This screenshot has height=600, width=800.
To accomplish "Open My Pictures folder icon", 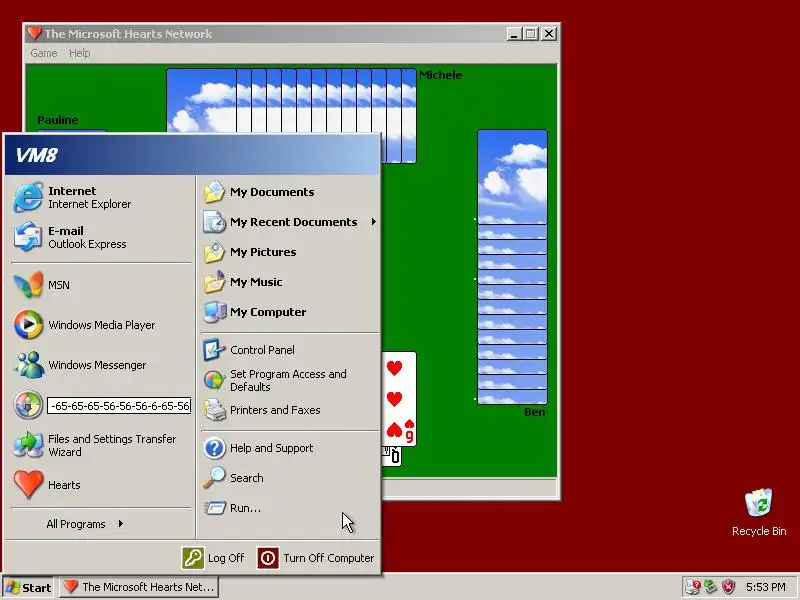I will coord(214,252).
